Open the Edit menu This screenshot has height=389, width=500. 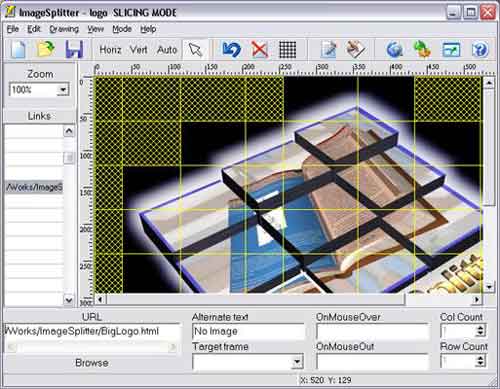[x=34, y=29]
